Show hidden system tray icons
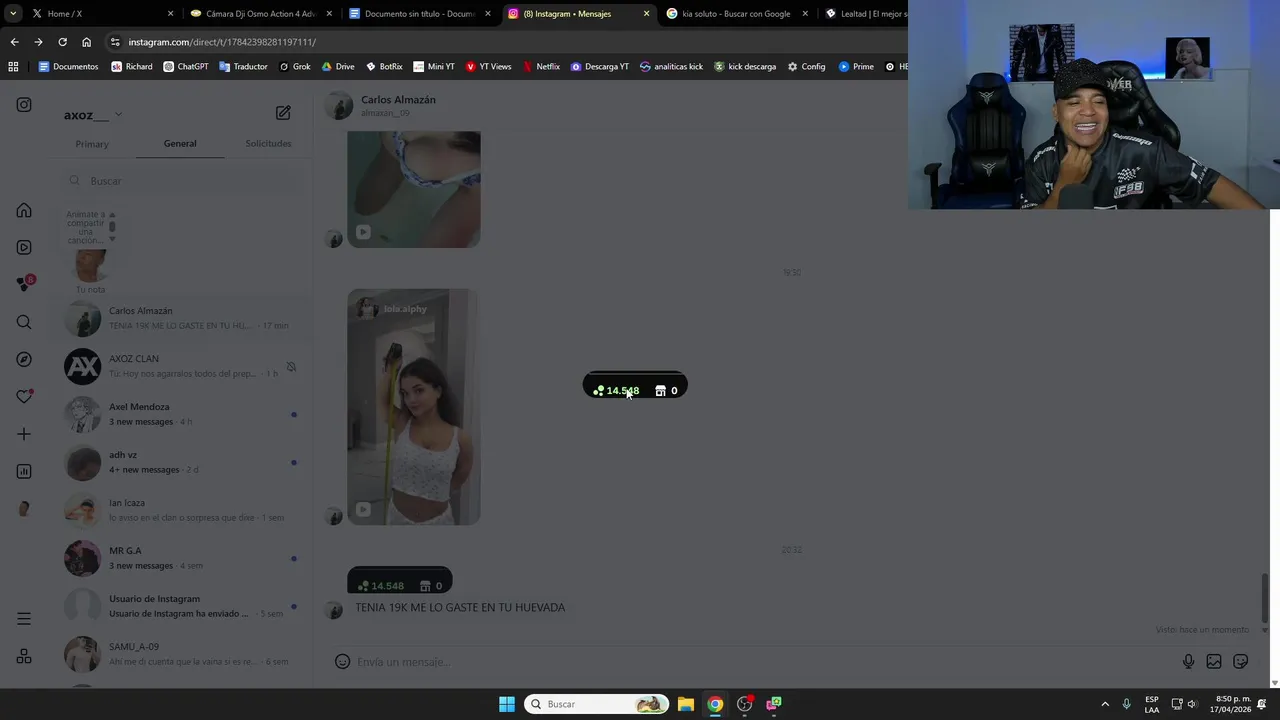This screenshot has width=1280, height=720. click(1105, 704)
